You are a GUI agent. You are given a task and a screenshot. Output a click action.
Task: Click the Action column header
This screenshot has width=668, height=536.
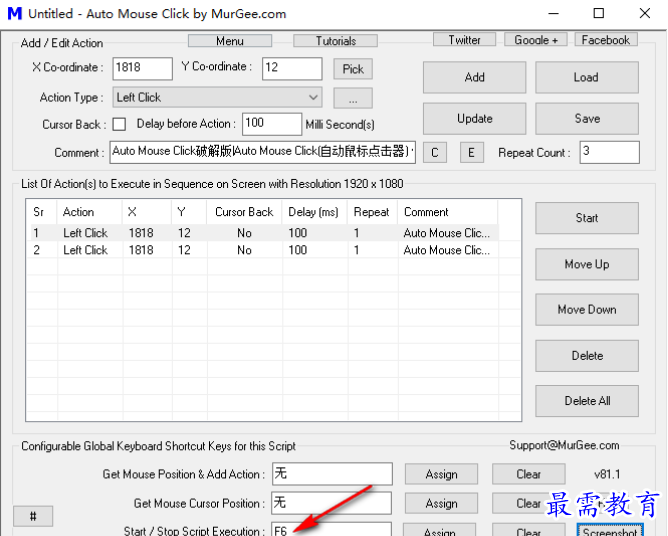[x=89, y=212]
